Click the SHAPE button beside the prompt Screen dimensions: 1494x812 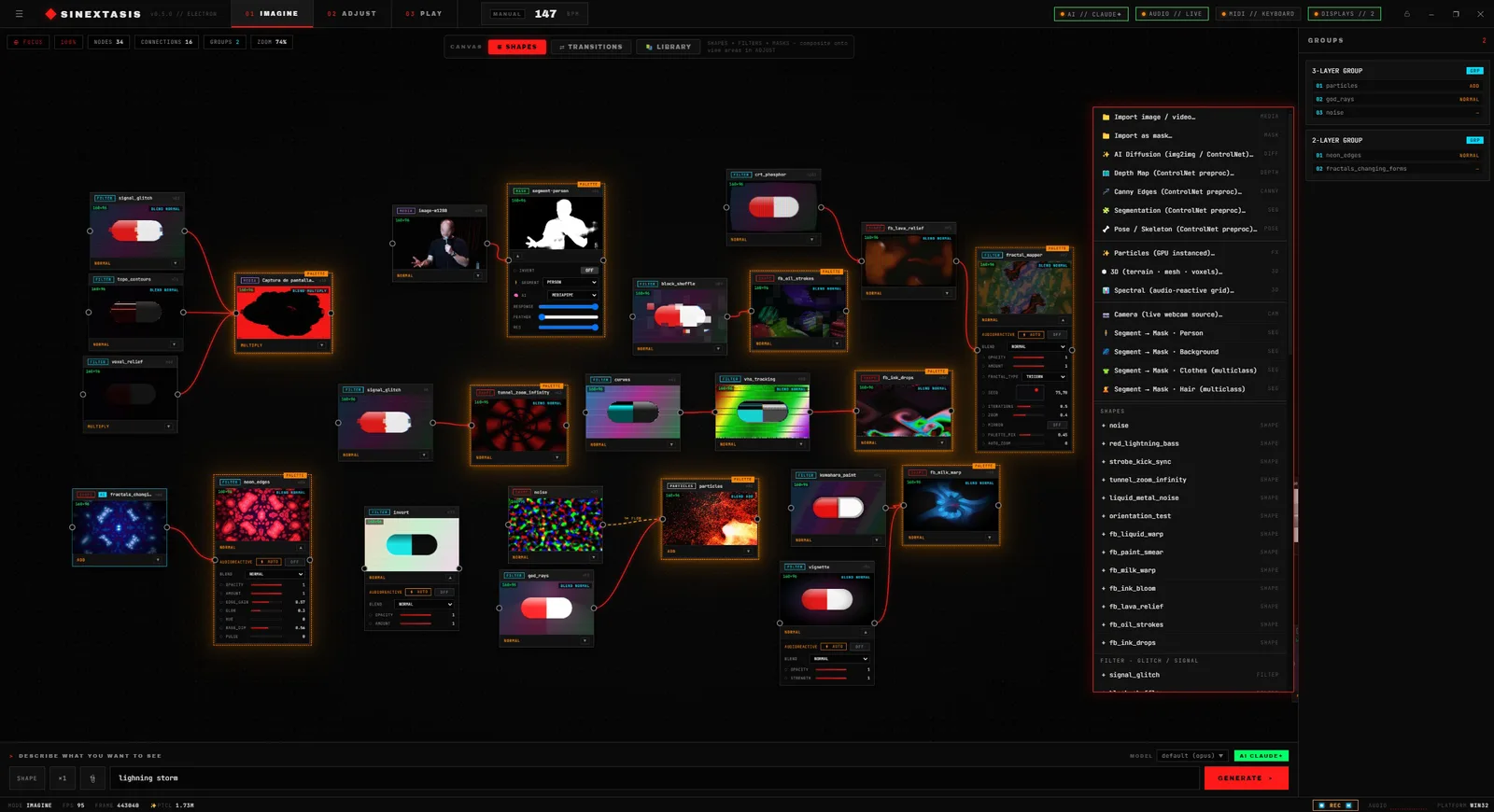[x=27, y=778]
